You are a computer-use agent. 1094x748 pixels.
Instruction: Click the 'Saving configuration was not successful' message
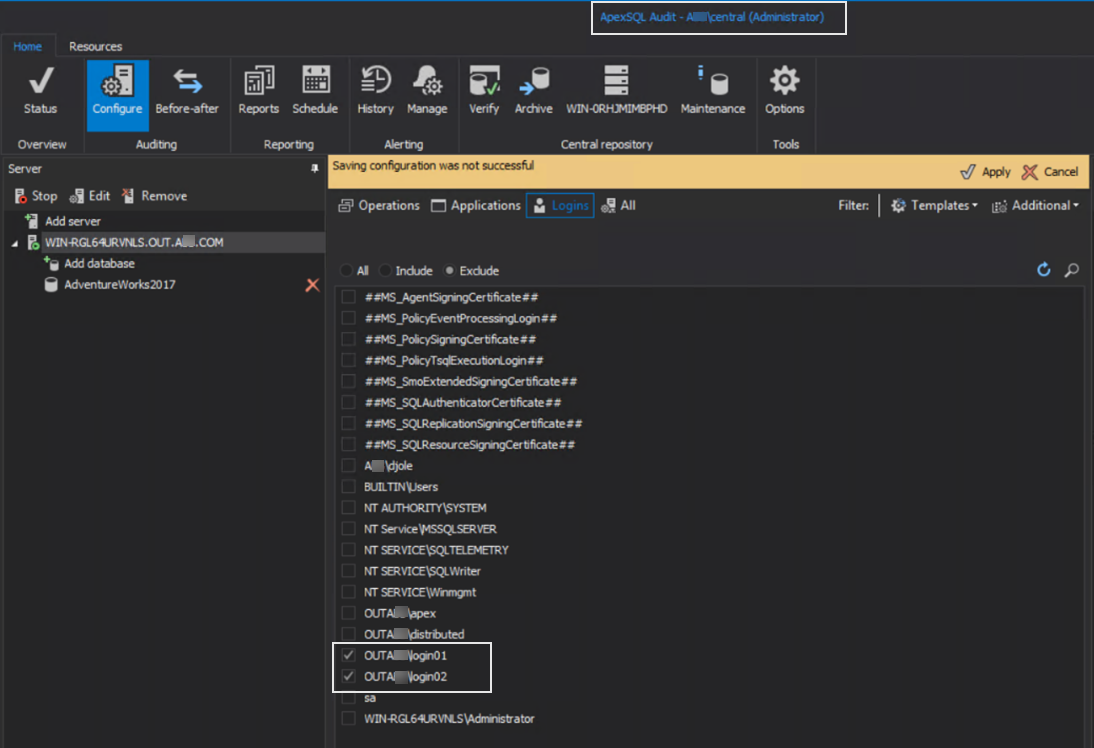(433, 166)
